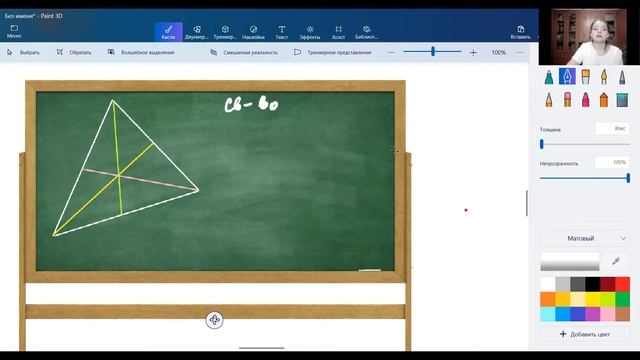
Task: Pick the dark gray color swatch
Action: click(578, 284)
